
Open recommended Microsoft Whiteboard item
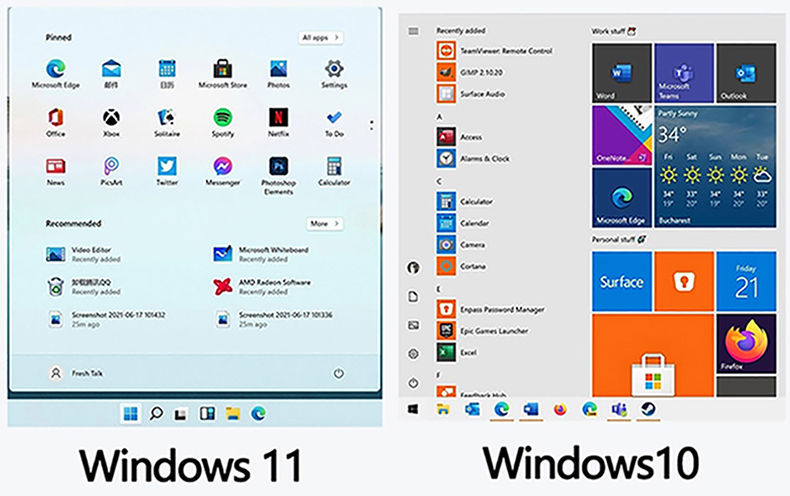click(x=260, y=255)
